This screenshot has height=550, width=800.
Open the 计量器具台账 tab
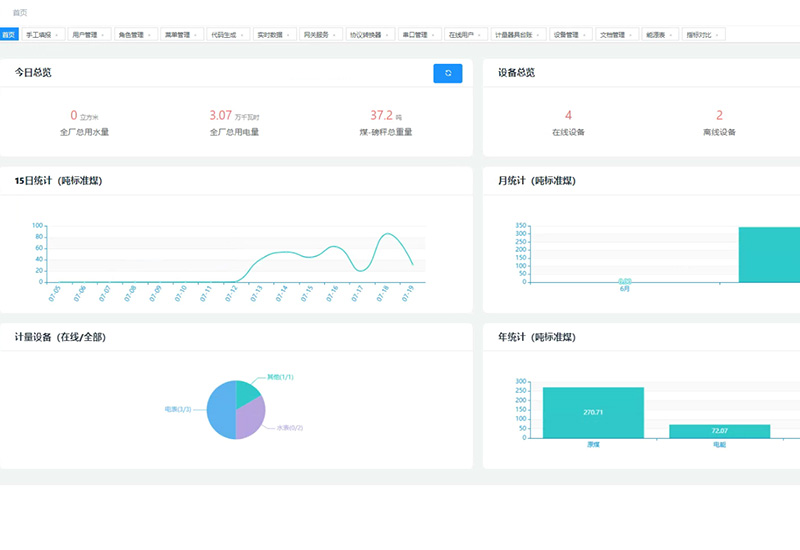click(514, 35)
